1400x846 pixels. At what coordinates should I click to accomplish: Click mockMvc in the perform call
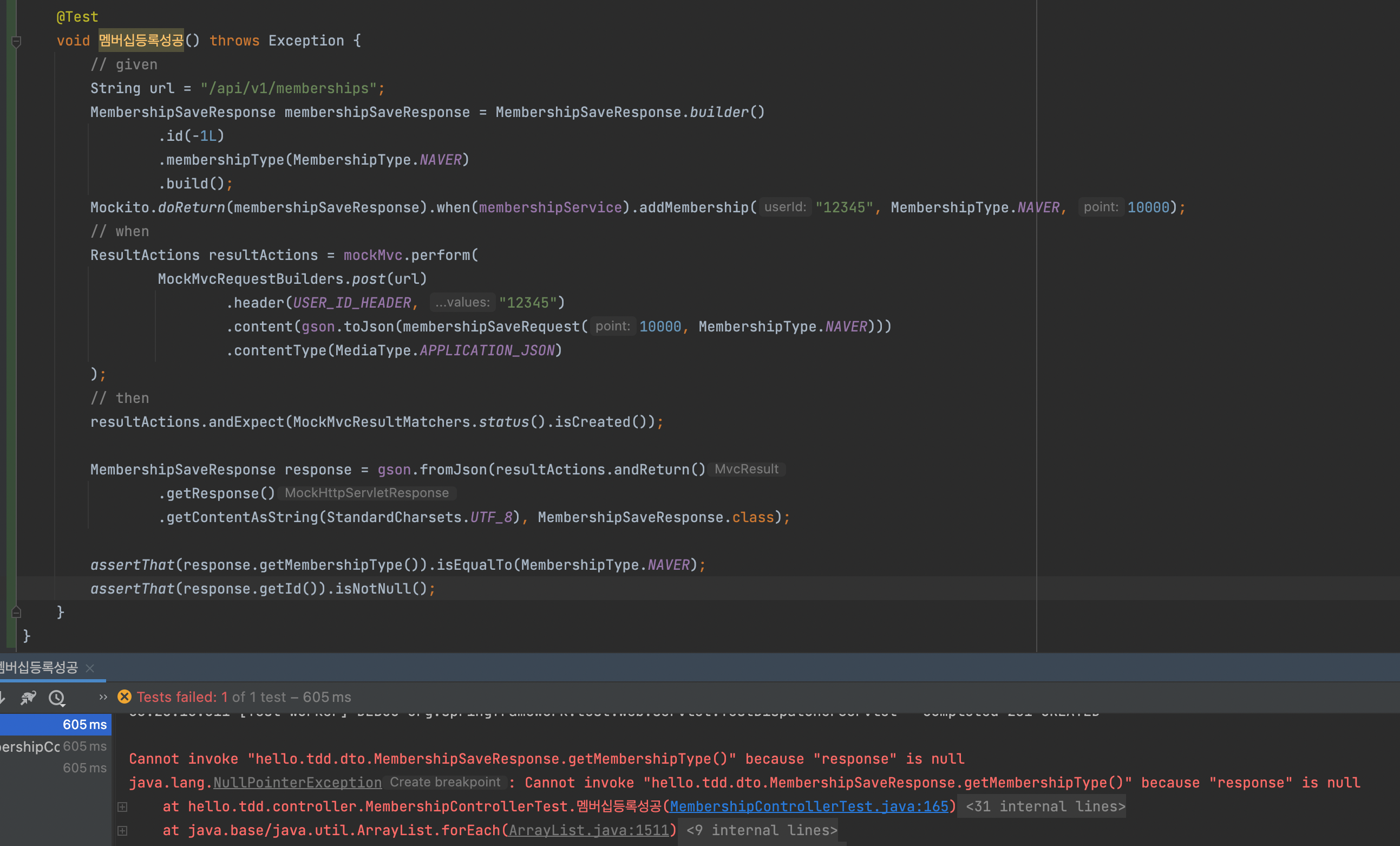(x=372, y=255)
